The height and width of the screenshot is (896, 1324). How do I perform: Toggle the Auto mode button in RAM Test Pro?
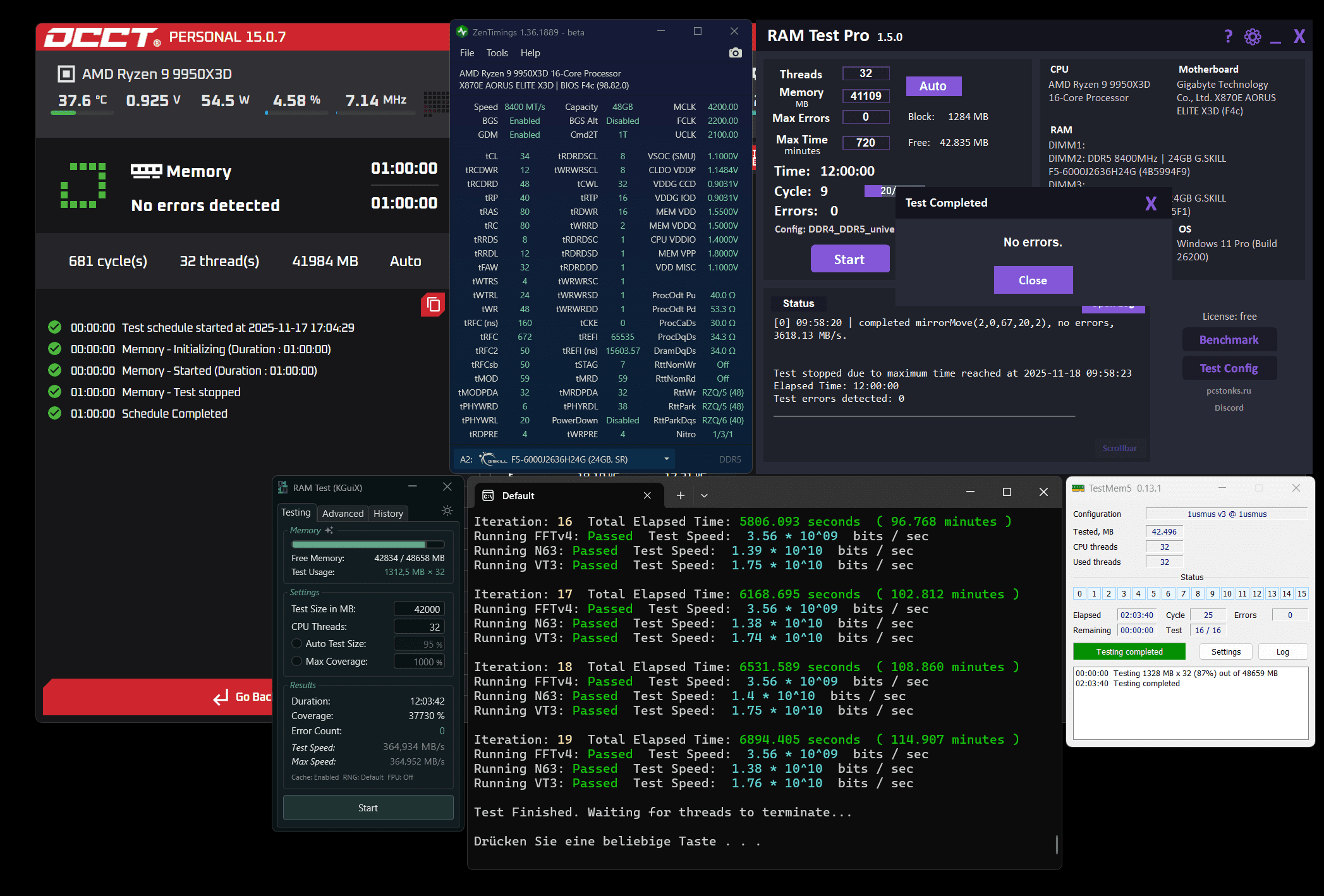933,86
